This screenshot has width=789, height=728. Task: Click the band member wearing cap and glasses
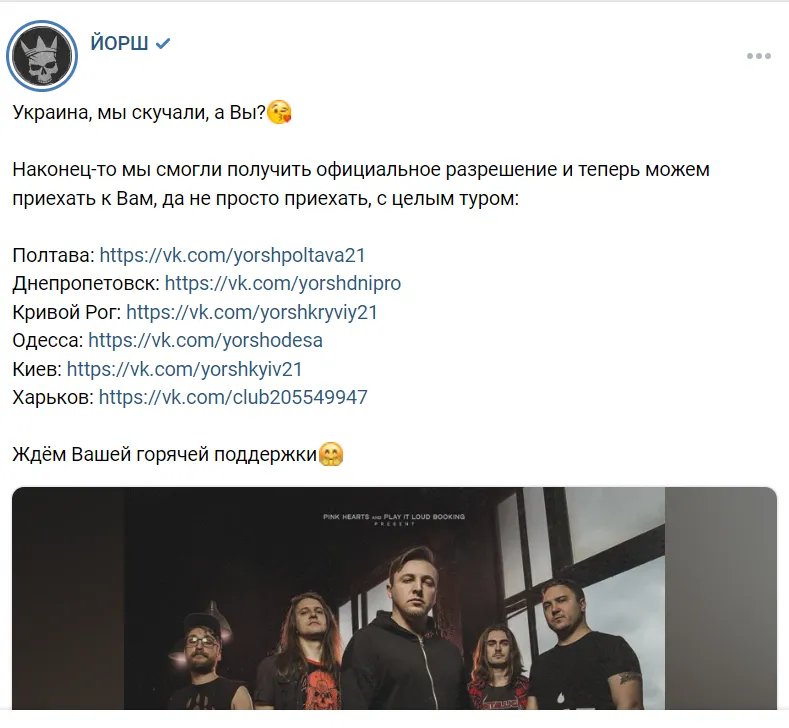coord(208,655)
